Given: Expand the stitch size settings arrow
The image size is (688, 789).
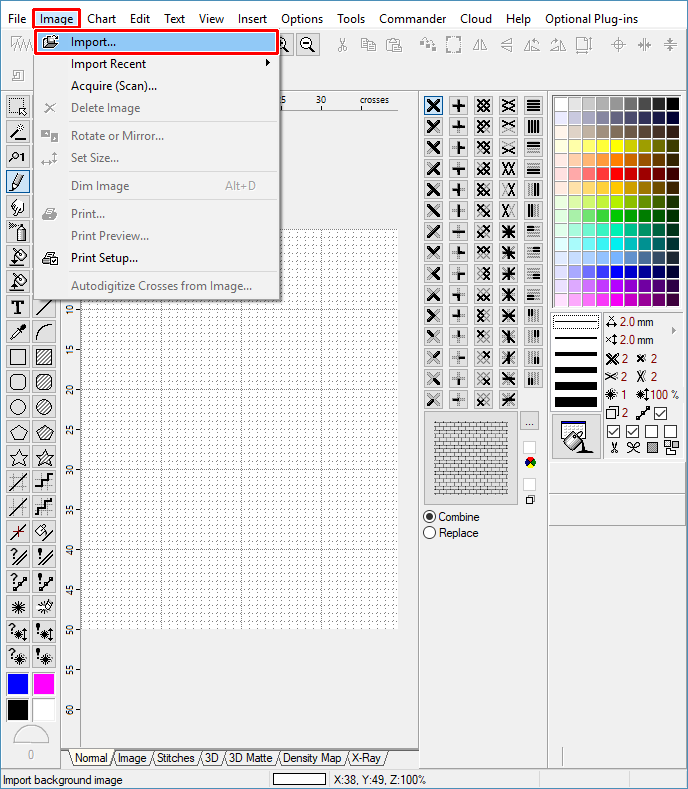Looking at the screenshot, I should (x=674, y=331).
